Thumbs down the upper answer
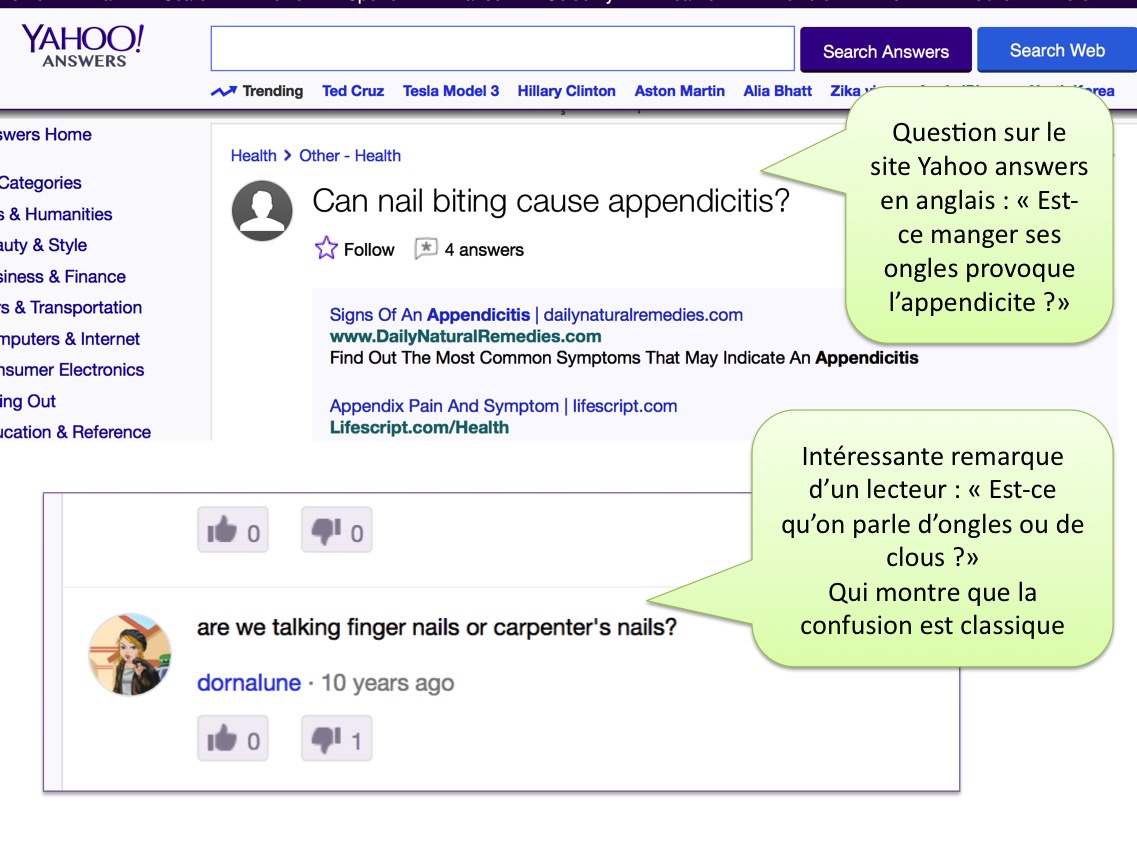The width and height of the screenshot is (1137, 853). tap(336, 530)
